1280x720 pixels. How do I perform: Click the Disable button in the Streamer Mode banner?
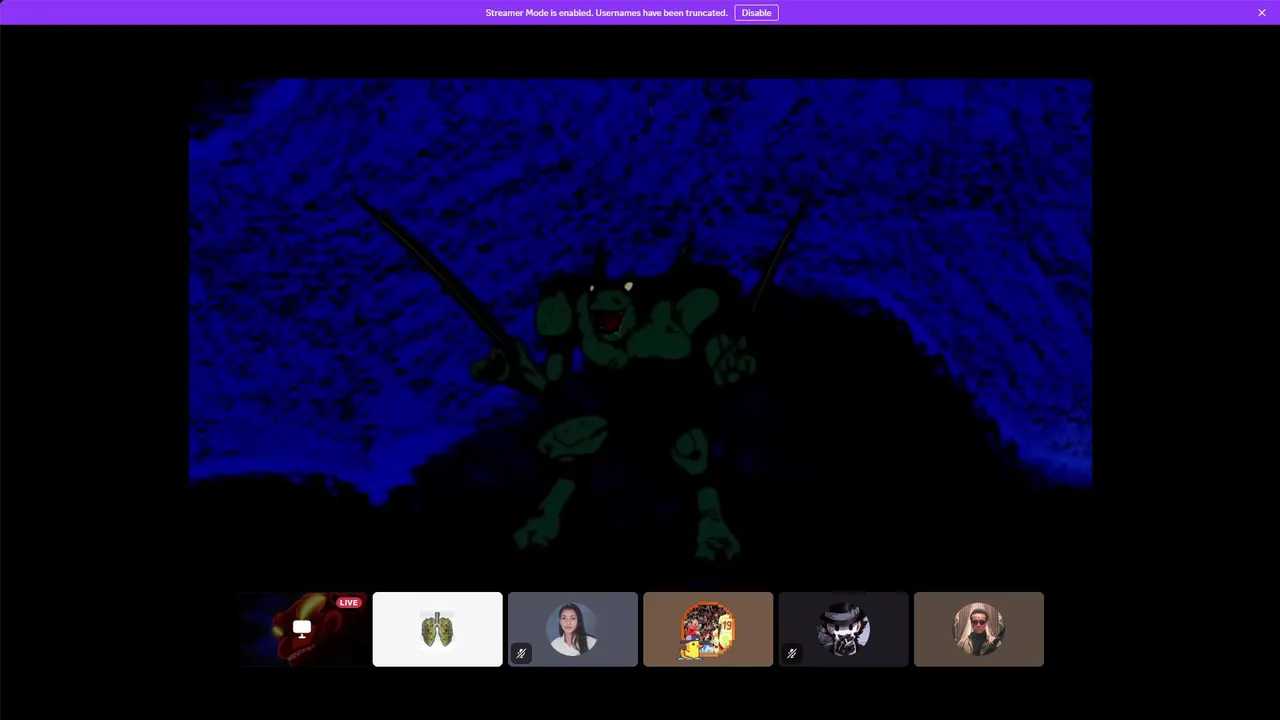coord(756,13)
